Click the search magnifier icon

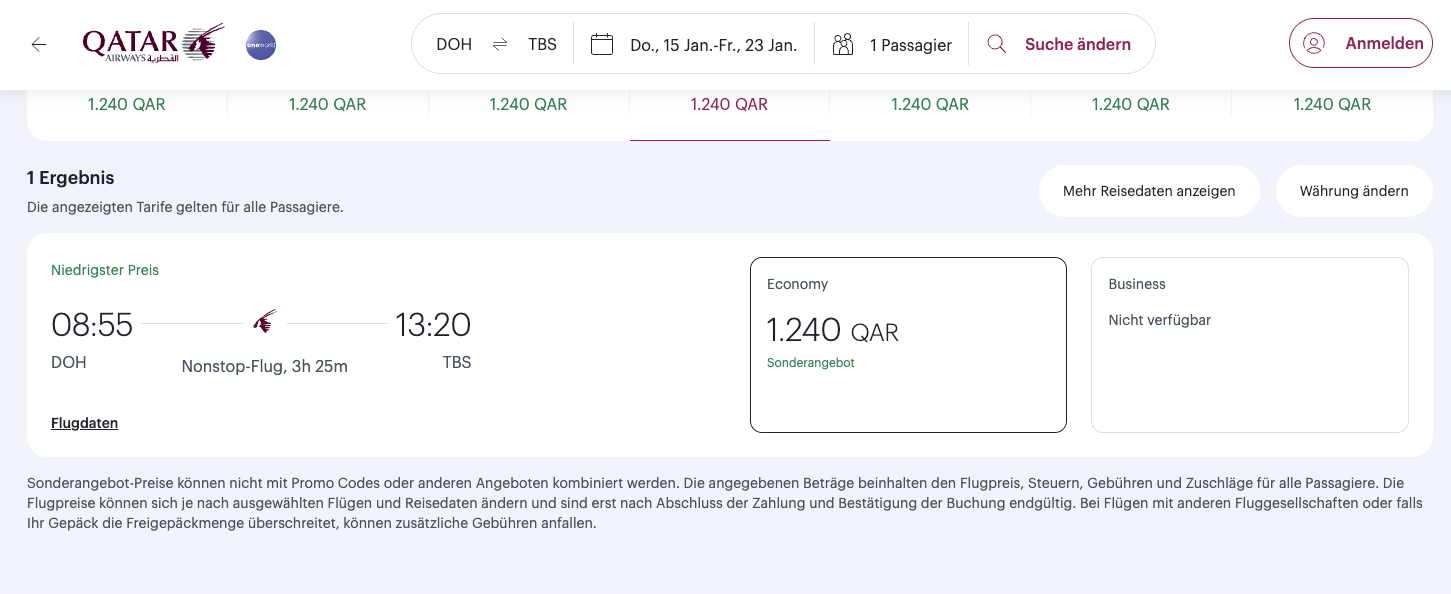click(996, 44)
